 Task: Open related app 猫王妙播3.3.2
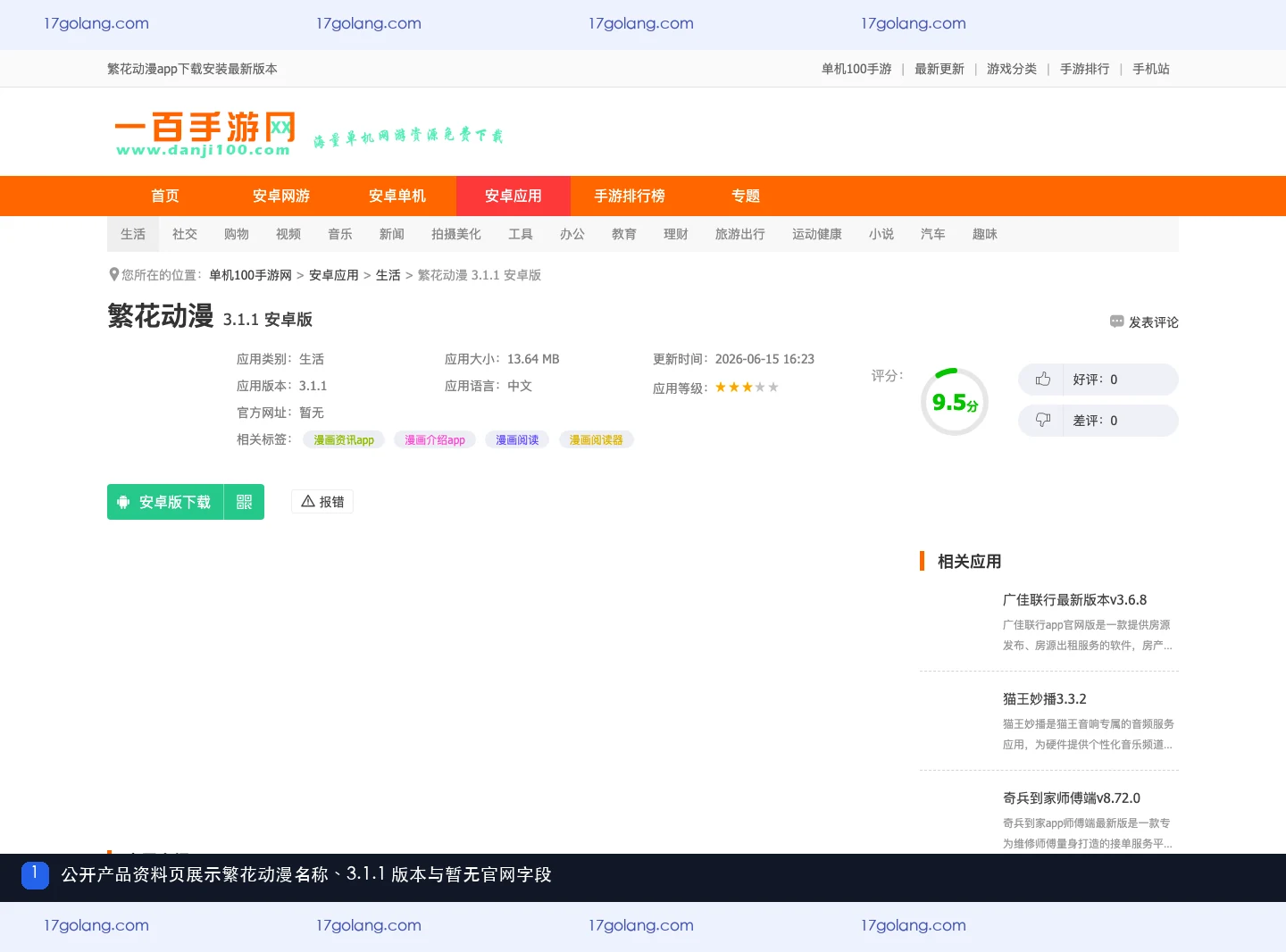click(1045, 699)
